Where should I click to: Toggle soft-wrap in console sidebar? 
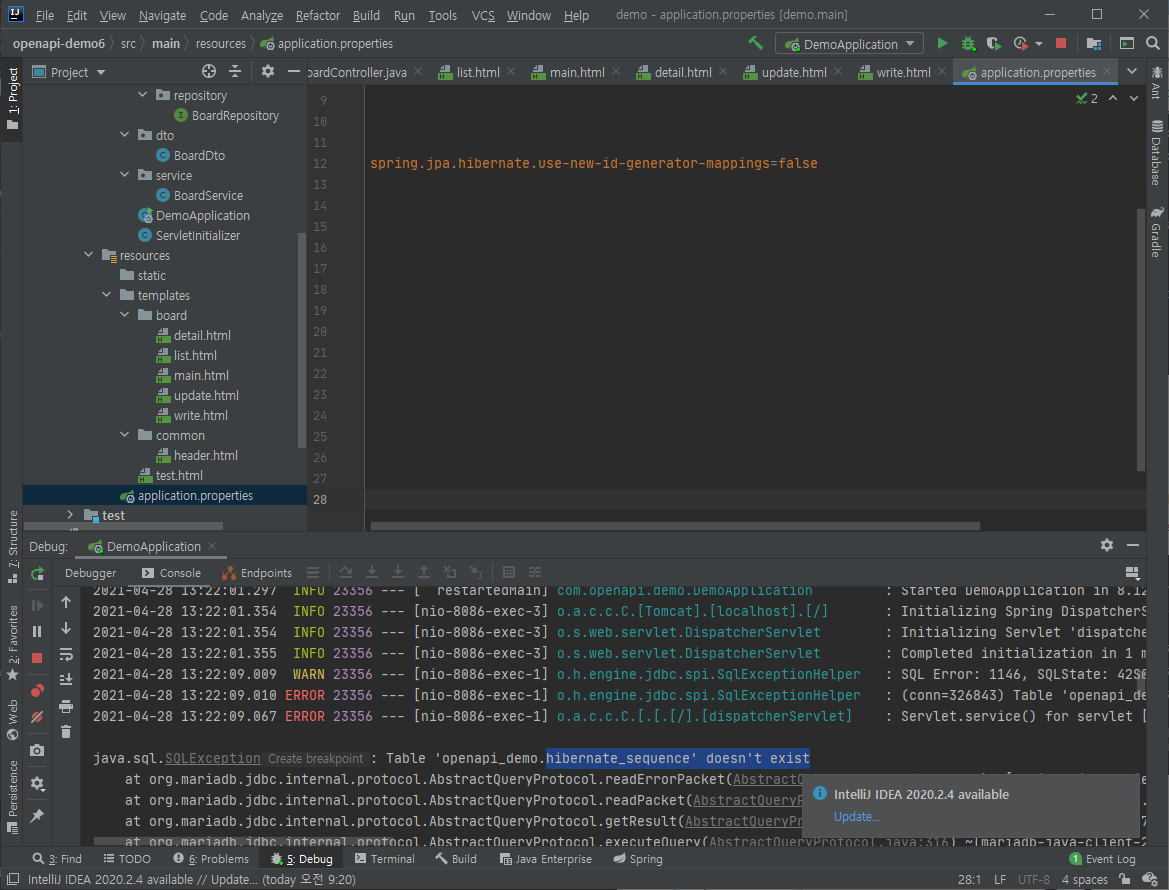66,655
